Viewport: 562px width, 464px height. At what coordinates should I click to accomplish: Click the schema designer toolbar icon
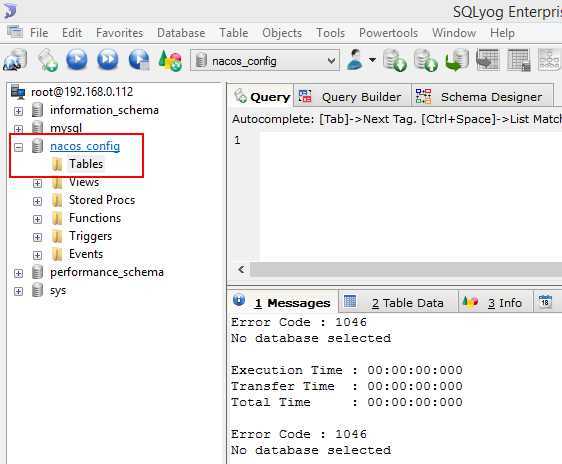549,60
